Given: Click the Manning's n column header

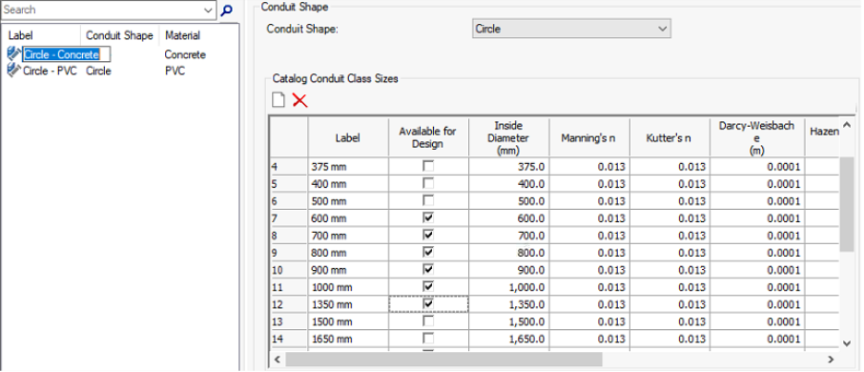Looking at the screenshot, I should click(x=588, y=138).
